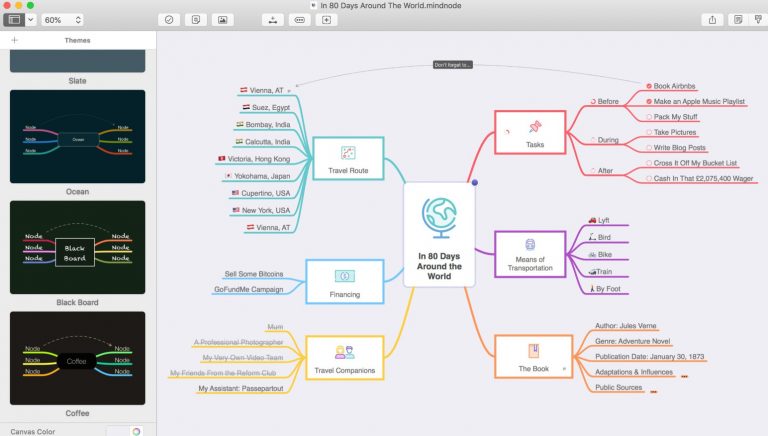Screen dimensions: 768x436
Task: Select the Author: Jules Verne node
Action: [x=625, y=326]
